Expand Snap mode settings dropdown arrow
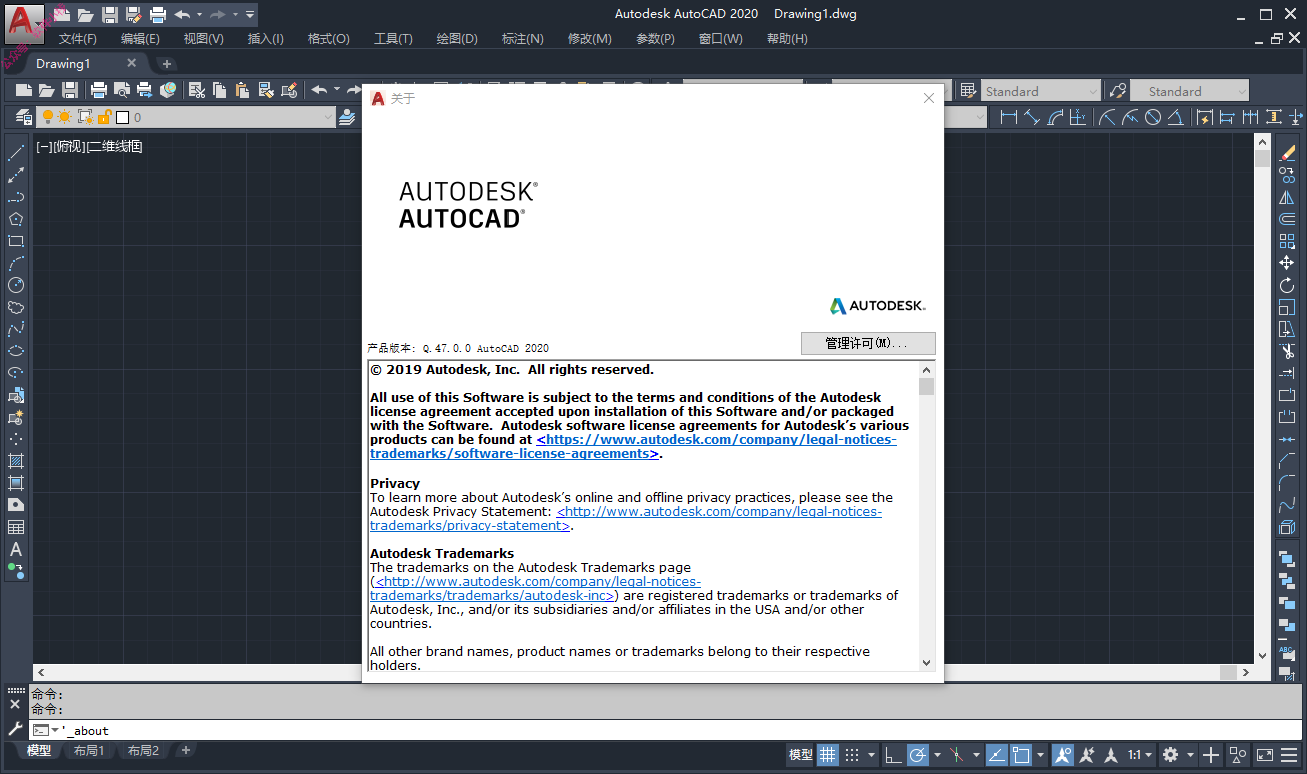 pyautogui.click(x=871, y=755)
